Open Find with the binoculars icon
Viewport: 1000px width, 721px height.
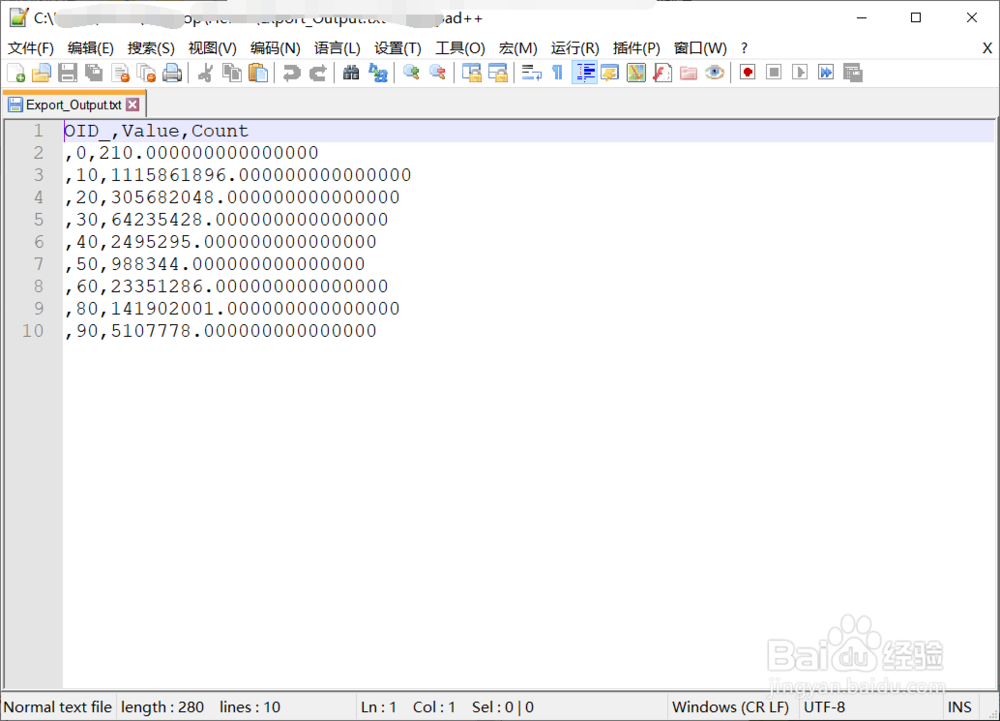tap(351, 73)
